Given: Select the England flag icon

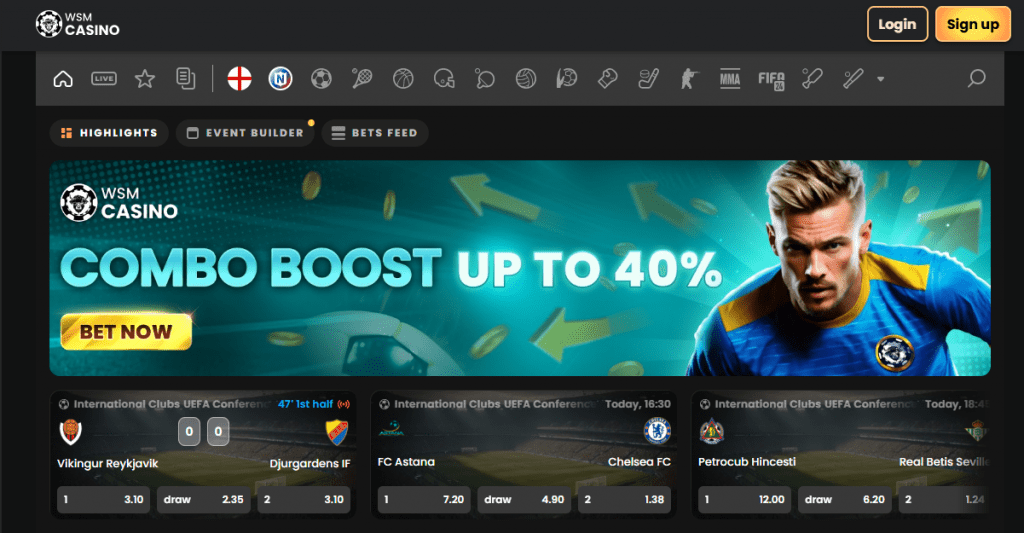Looking at the screenshot, I should [240, 79].
